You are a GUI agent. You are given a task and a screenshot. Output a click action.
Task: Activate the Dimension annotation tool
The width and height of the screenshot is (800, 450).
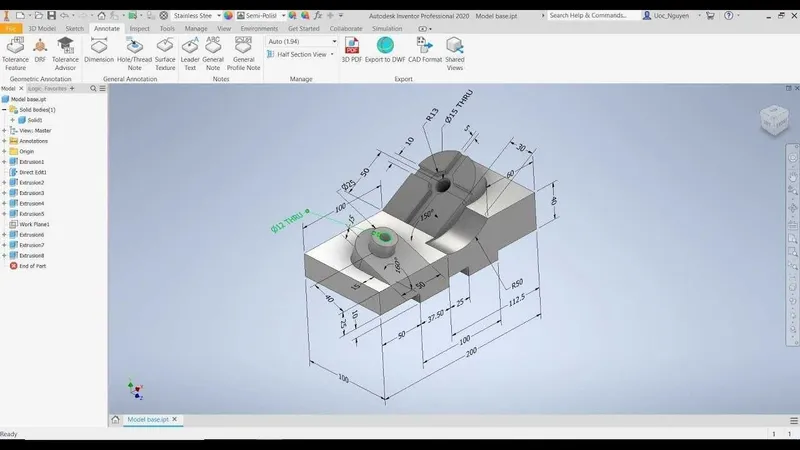tap(99, 50)
